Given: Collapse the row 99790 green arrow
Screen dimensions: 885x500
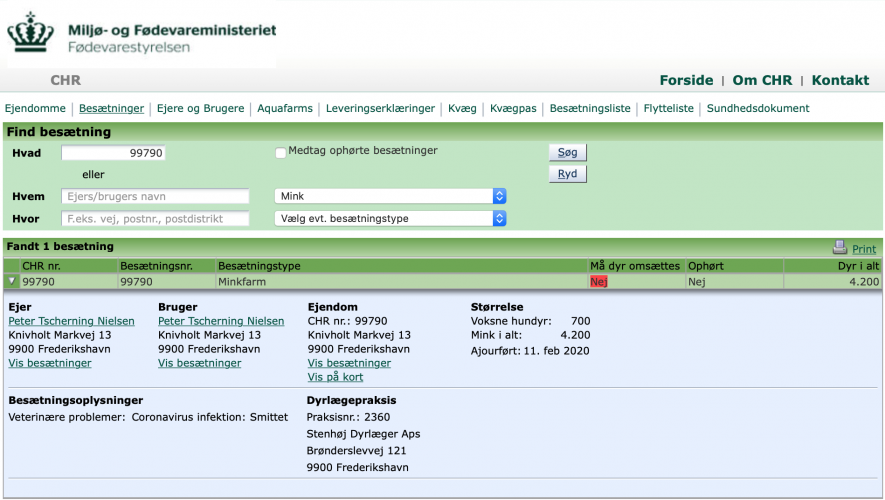Looking at the screenshot, I should [x=11, y=282].
